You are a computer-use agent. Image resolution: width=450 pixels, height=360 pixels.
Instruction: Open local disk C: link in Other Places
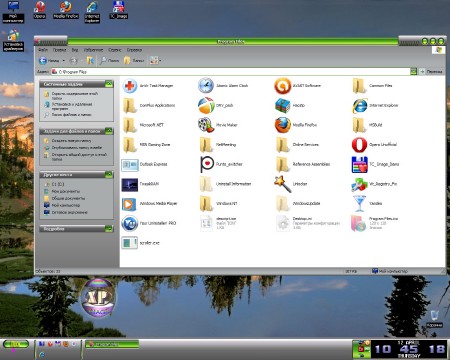point(58,184)
